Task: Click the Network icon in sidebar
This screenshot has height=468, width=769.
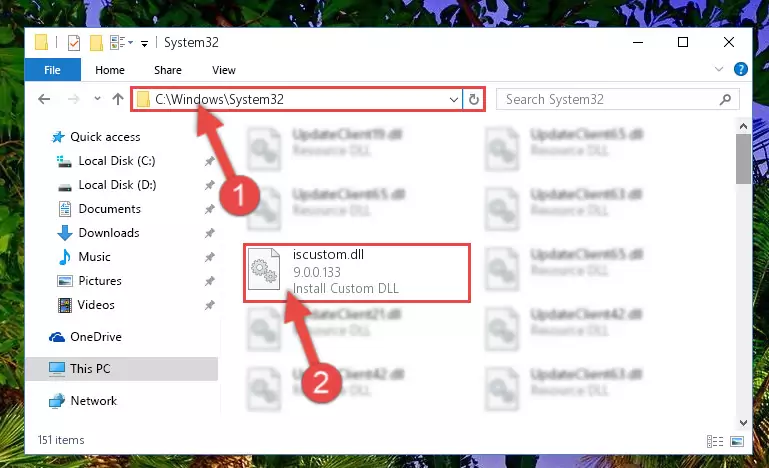Action: (x=57, y=401)
